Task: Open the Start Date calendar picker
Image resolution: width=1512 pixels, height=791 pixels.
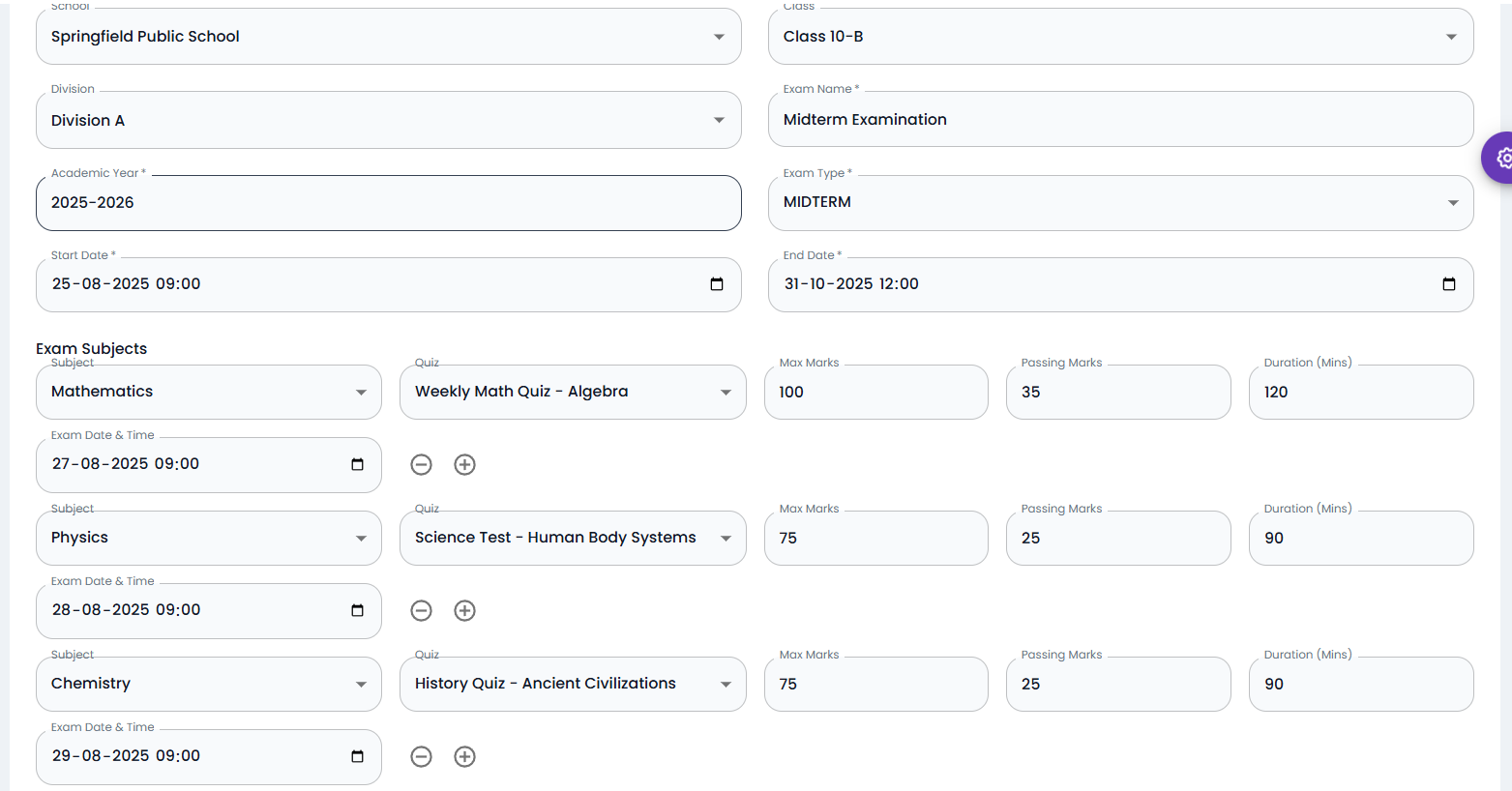Action: click(717, 284)
